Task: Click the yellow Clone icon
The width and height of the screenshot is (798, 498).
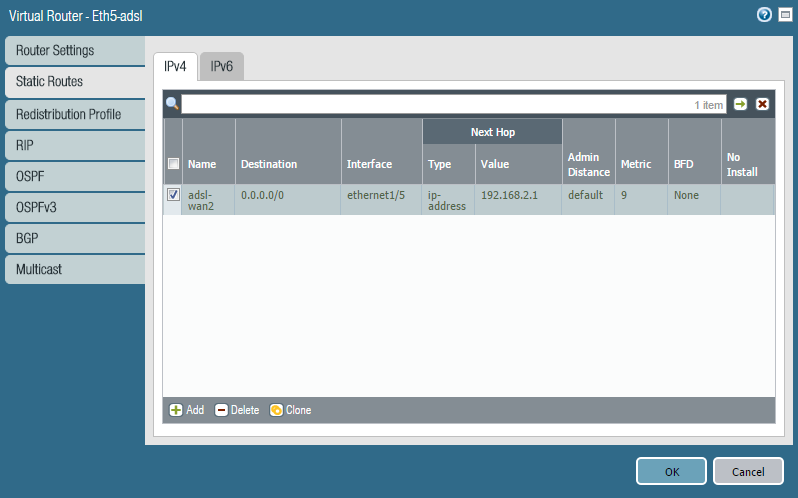Action: point(276,410)
